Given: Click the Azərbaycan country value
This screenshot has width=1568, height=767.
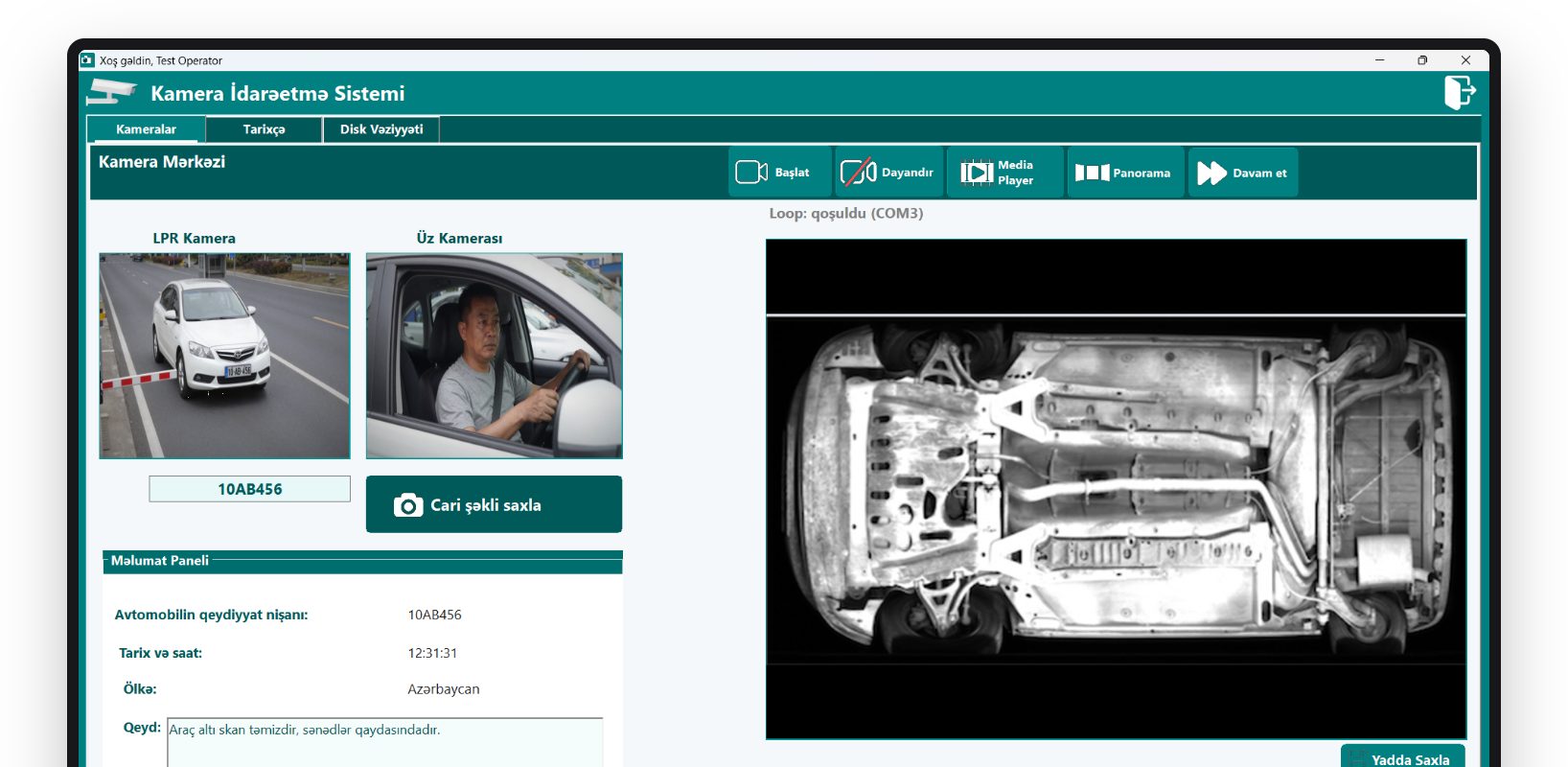Looking at the screenshot, I should point(444,689).
